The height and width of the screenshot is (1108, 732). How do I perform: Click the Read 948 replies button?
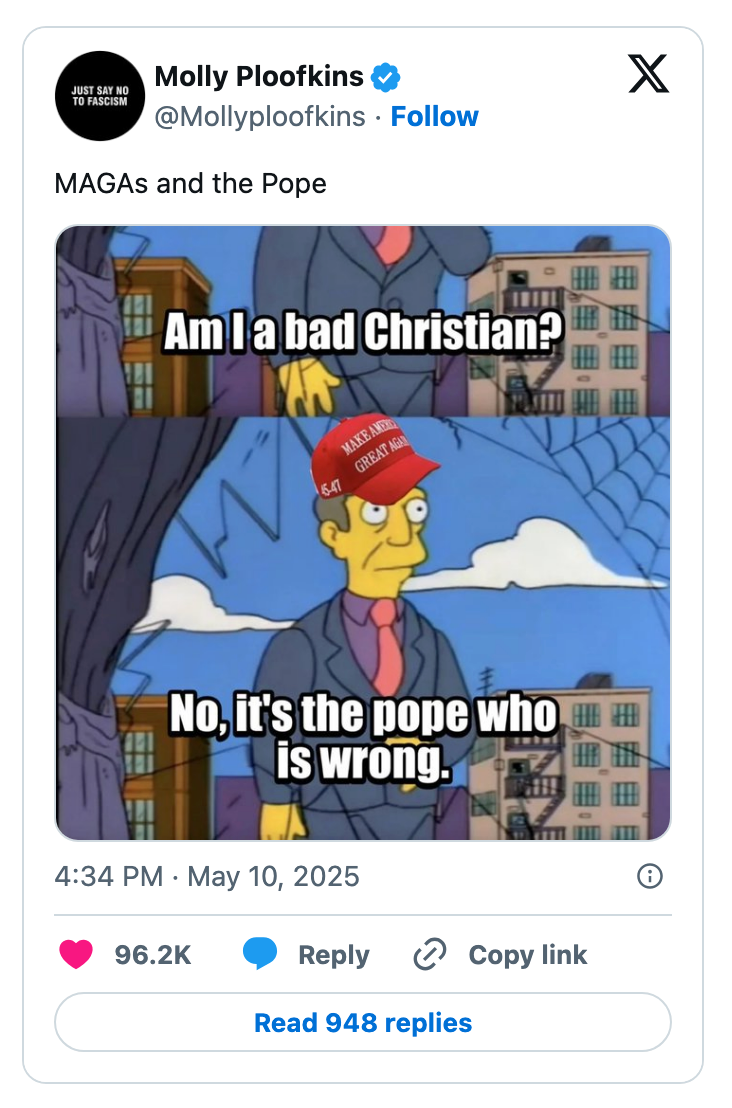pyautogui.click(x=365, y=1022)
